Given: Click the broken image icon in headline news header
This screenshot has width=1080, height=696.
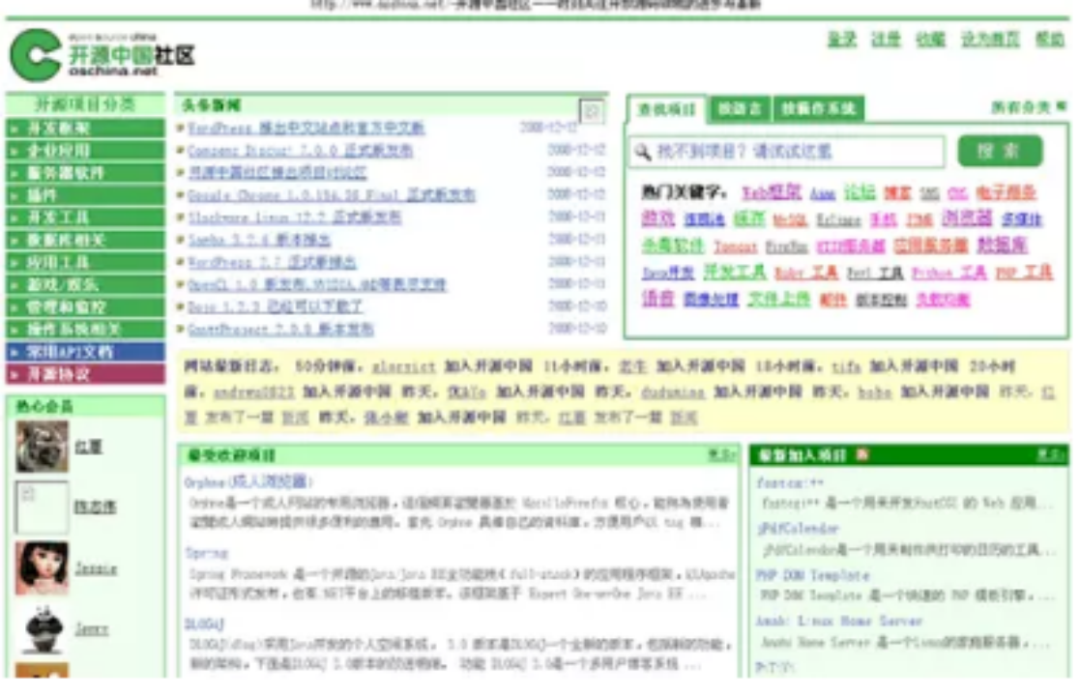Looking at the screenshot, I should coord(592,111).
